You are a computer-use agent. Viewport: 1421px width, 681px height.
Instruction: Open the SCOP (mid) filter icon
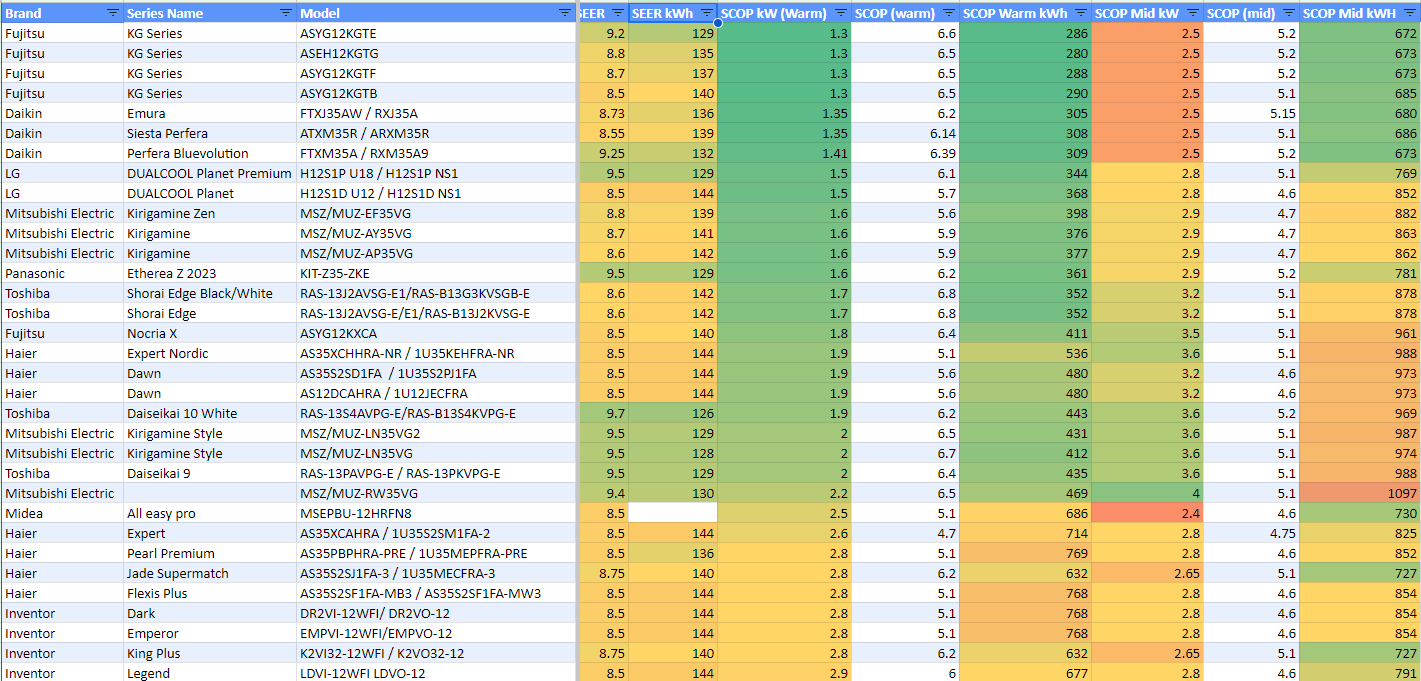pos(1287,13)
